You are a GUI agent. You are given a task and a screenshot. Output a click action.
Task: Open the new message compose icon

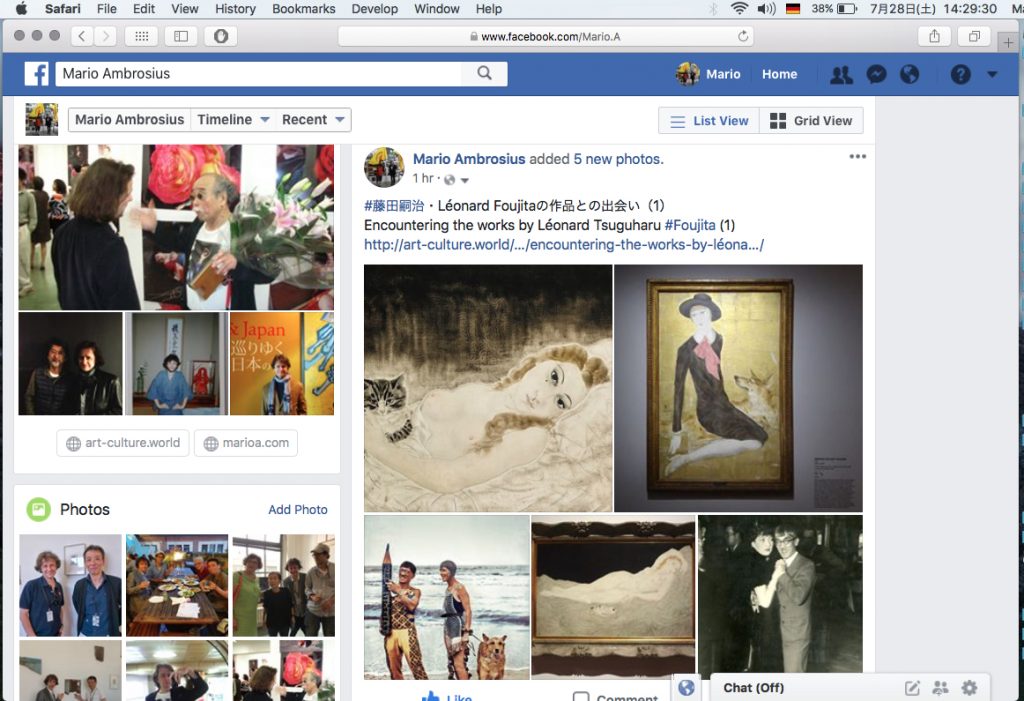(x=912, y=687)
